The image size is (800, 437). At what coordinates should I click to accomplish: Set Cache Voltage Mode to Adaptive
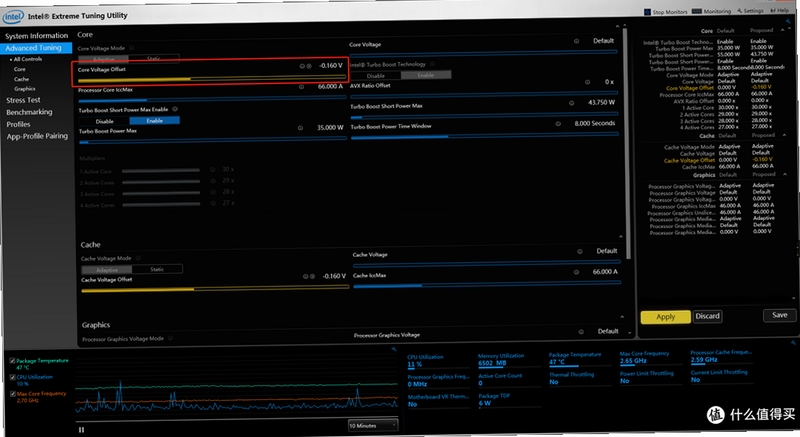point(107,270)
